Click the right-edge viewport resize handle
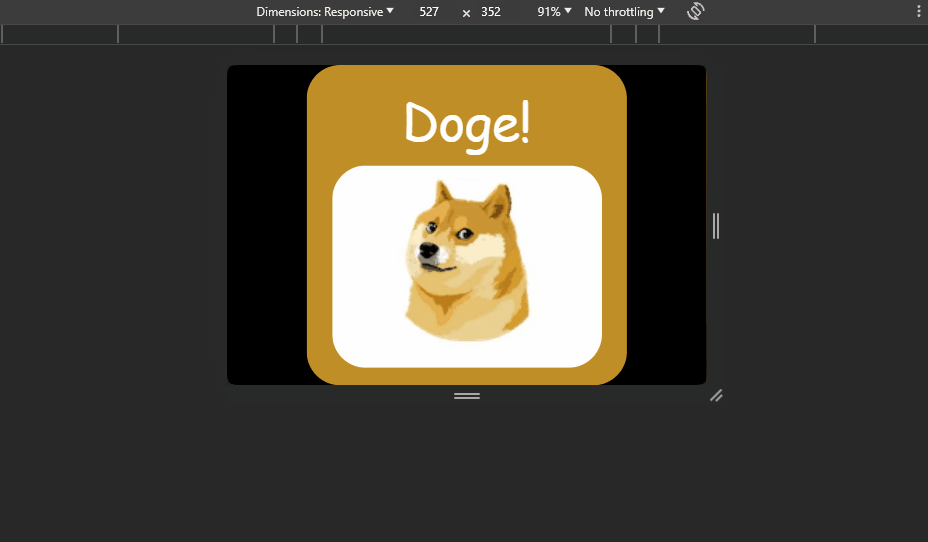 (716, 226)
